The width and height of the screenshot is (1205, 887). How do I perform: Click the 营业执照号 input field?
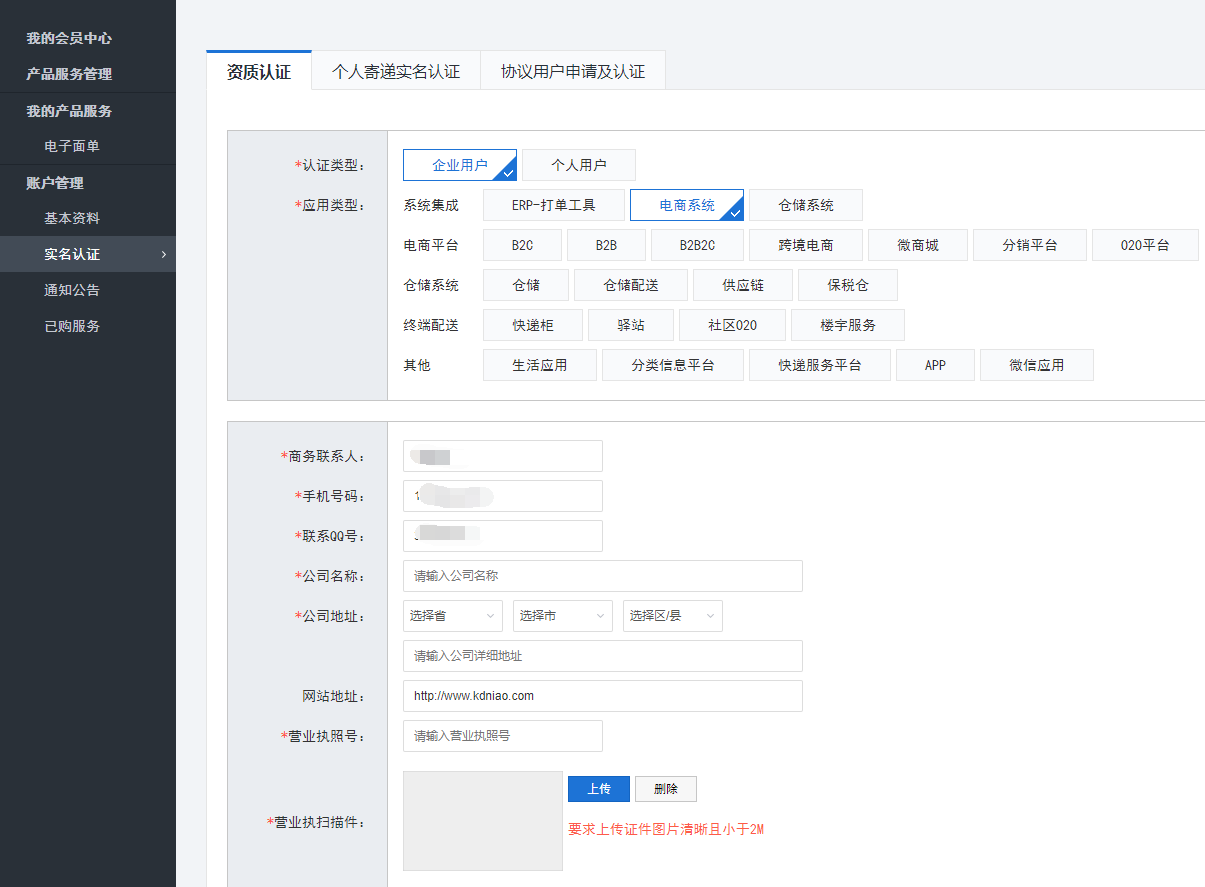coord(502,736)
